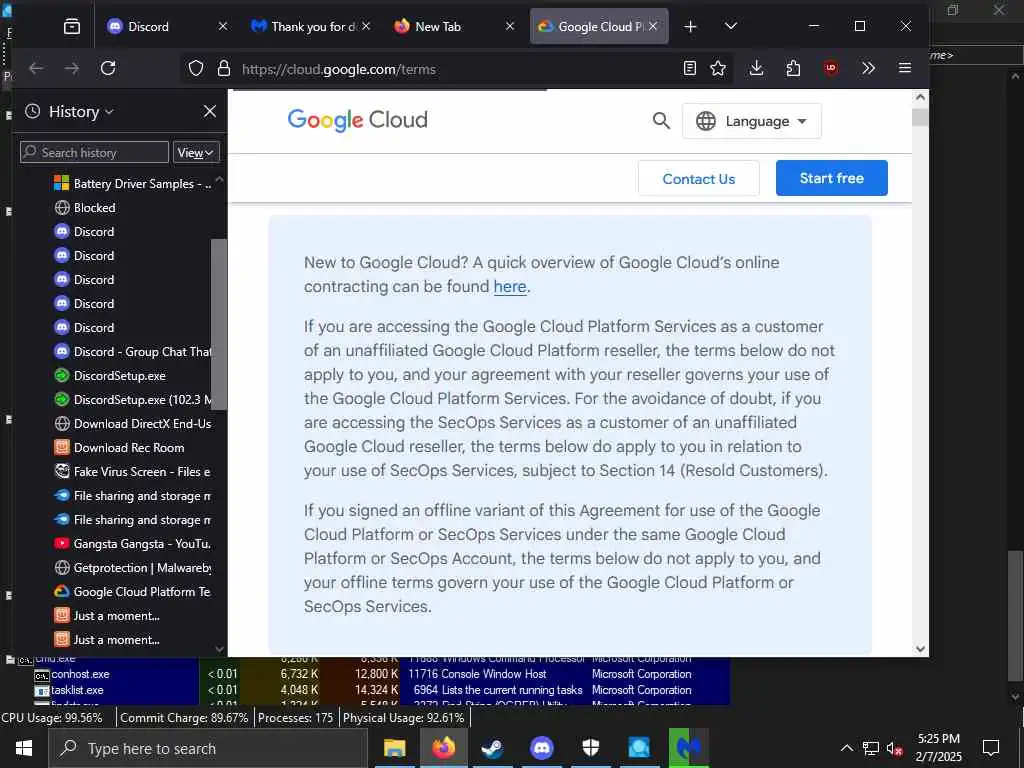Open tracking protection shield icon
Image resolution: width=1024 pixels, height=768 pixels.
pos(196,68)
